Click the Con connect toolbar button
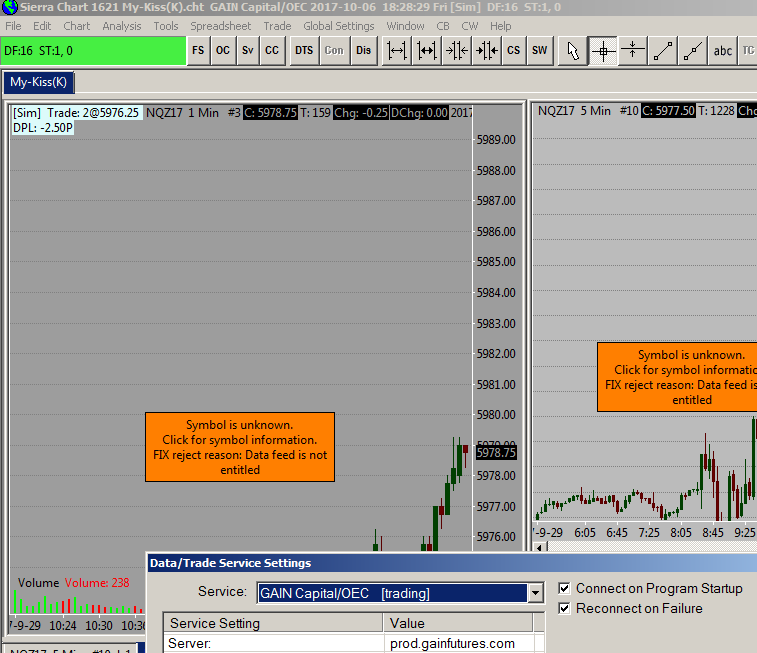This screenshot has width=757, height=653. pyautogui.click(x=334, y=51)
